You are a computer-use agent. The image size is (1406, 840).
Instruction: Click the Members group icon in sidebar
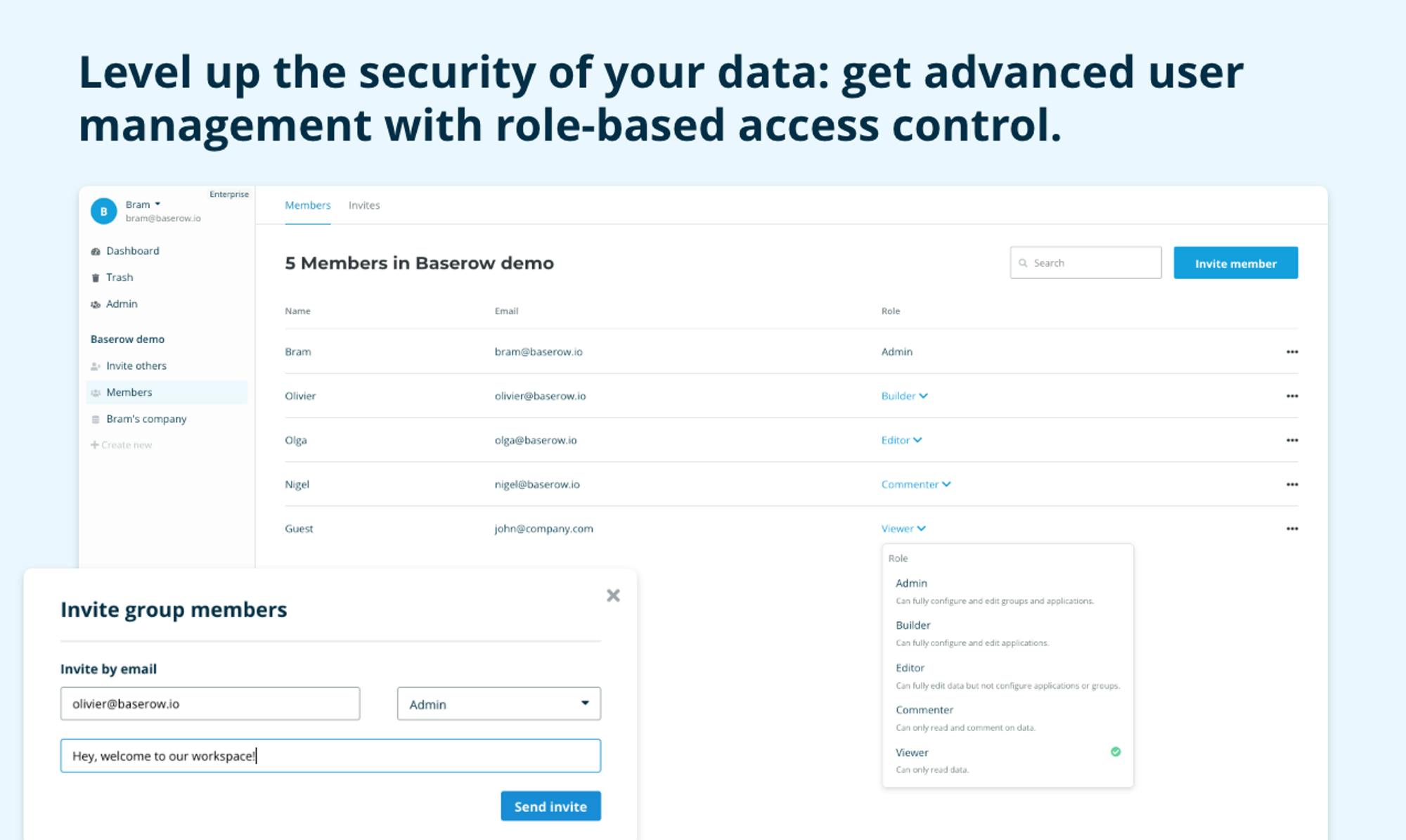coord(96,393)
